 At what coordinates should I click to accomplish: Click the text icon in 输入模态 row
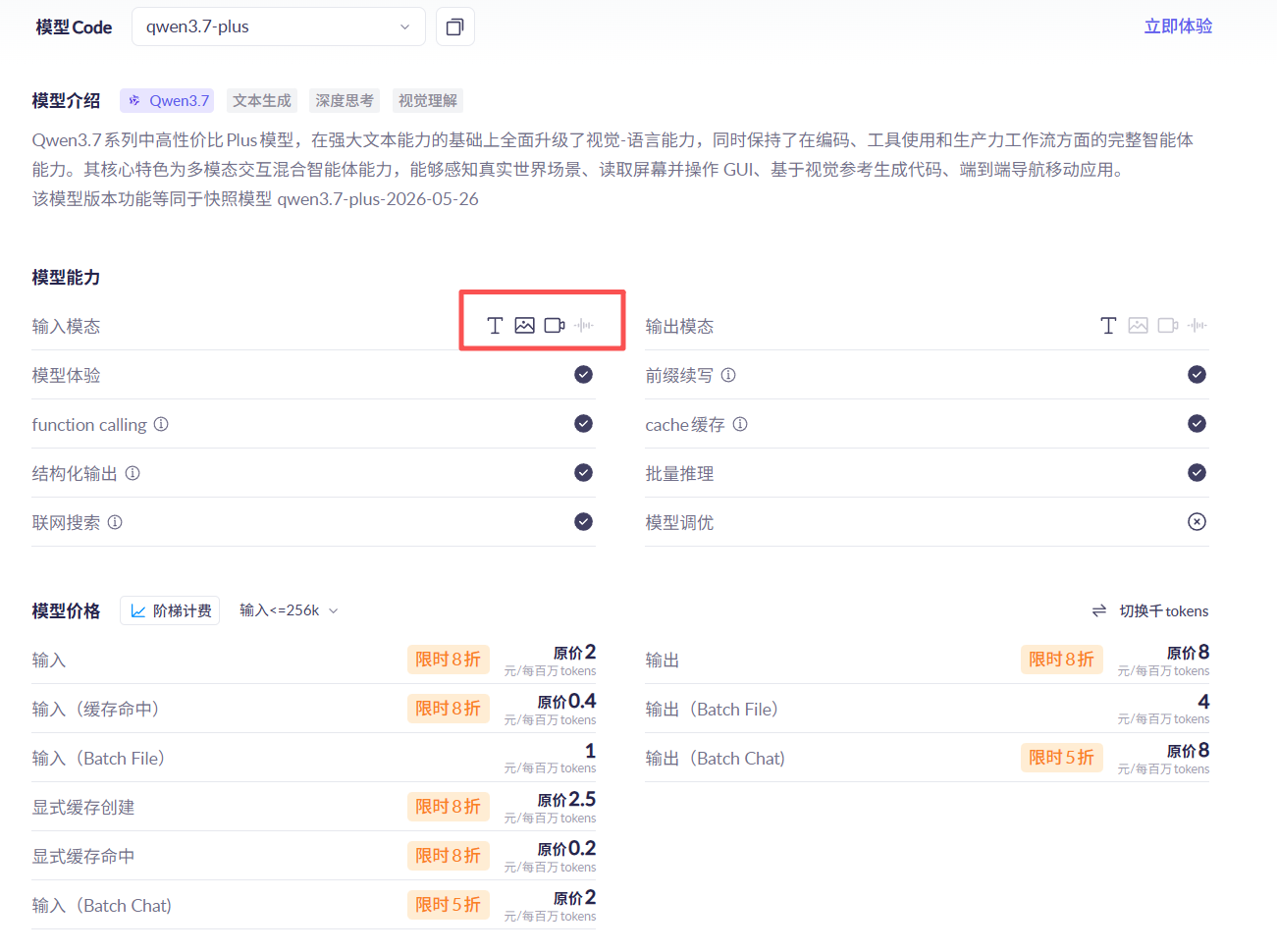pos(495,326)
